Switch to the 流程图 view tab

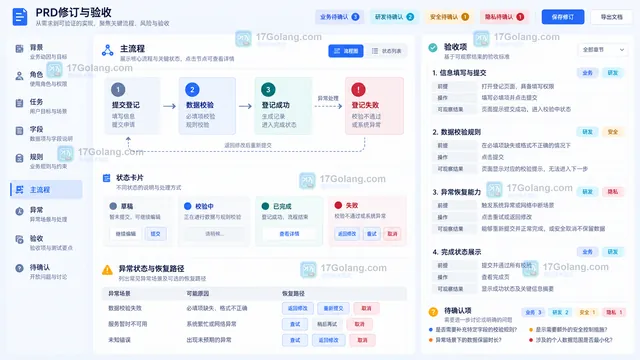pyautogui.click(x=346, y=51)
